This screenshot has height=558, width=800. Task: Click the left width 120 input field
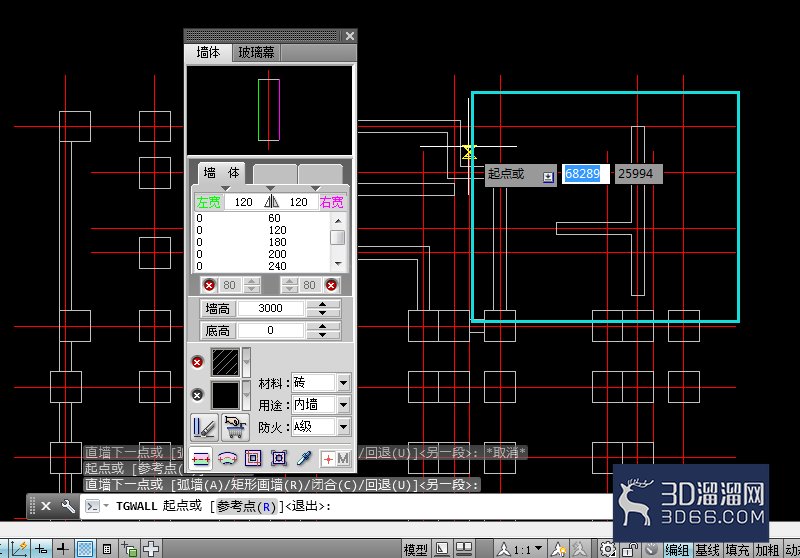click(x=243, y=202)
